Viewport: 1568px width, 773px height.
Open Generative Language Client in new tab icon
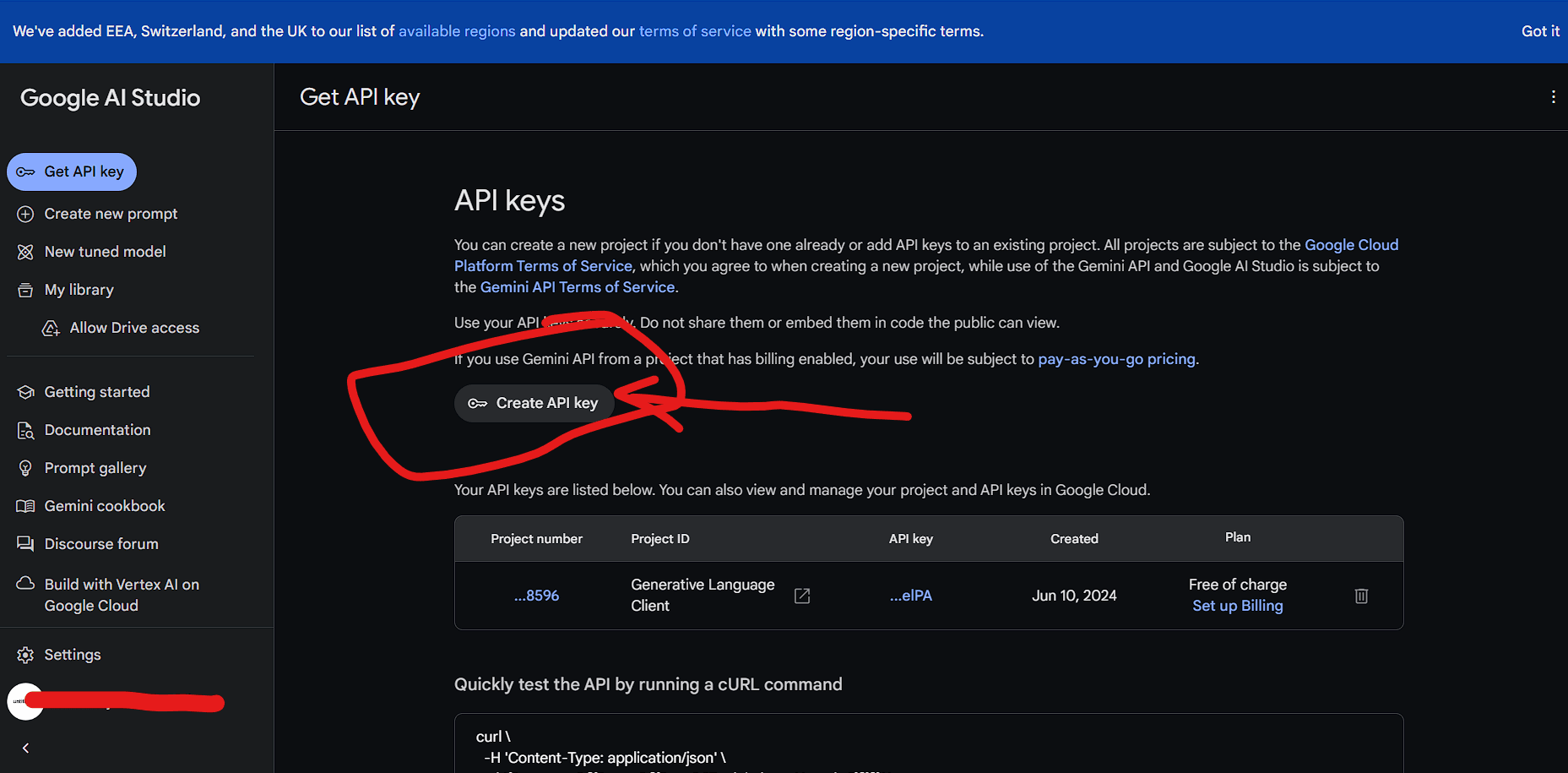pyautogui.click(x=802, y=596)
